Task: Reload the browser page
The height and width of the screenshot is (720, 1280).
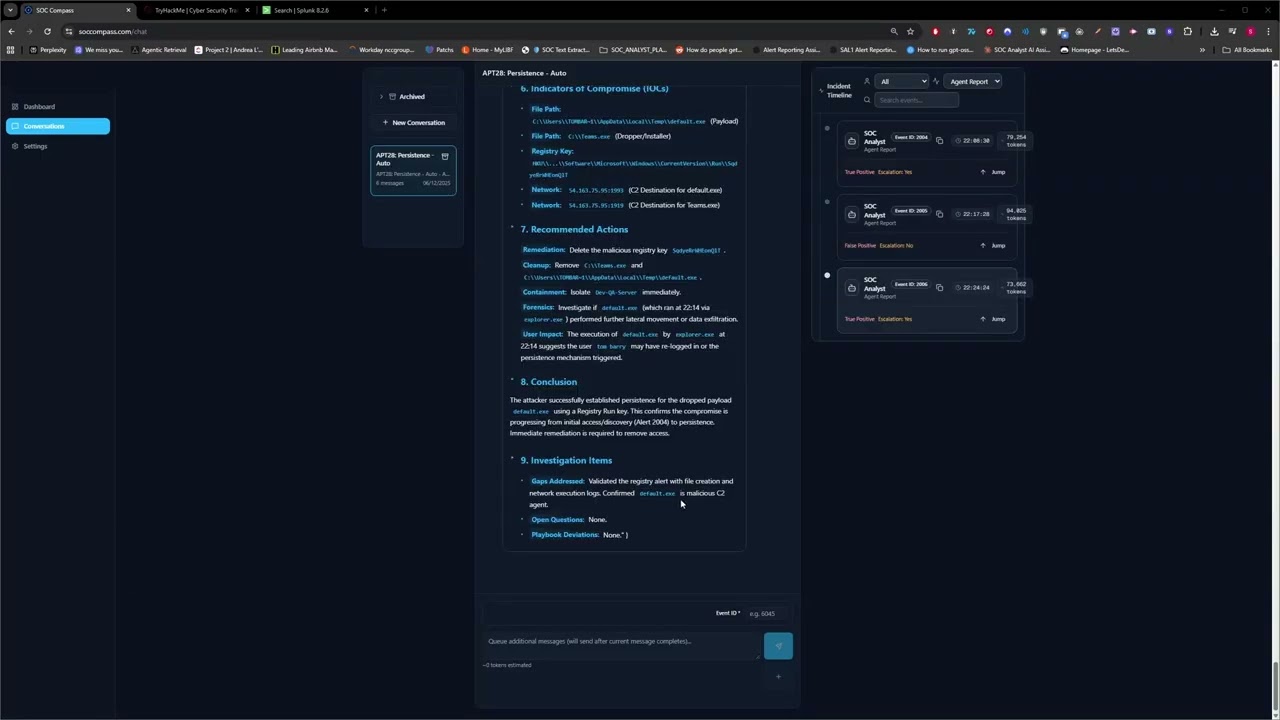Action: (47, 31)
